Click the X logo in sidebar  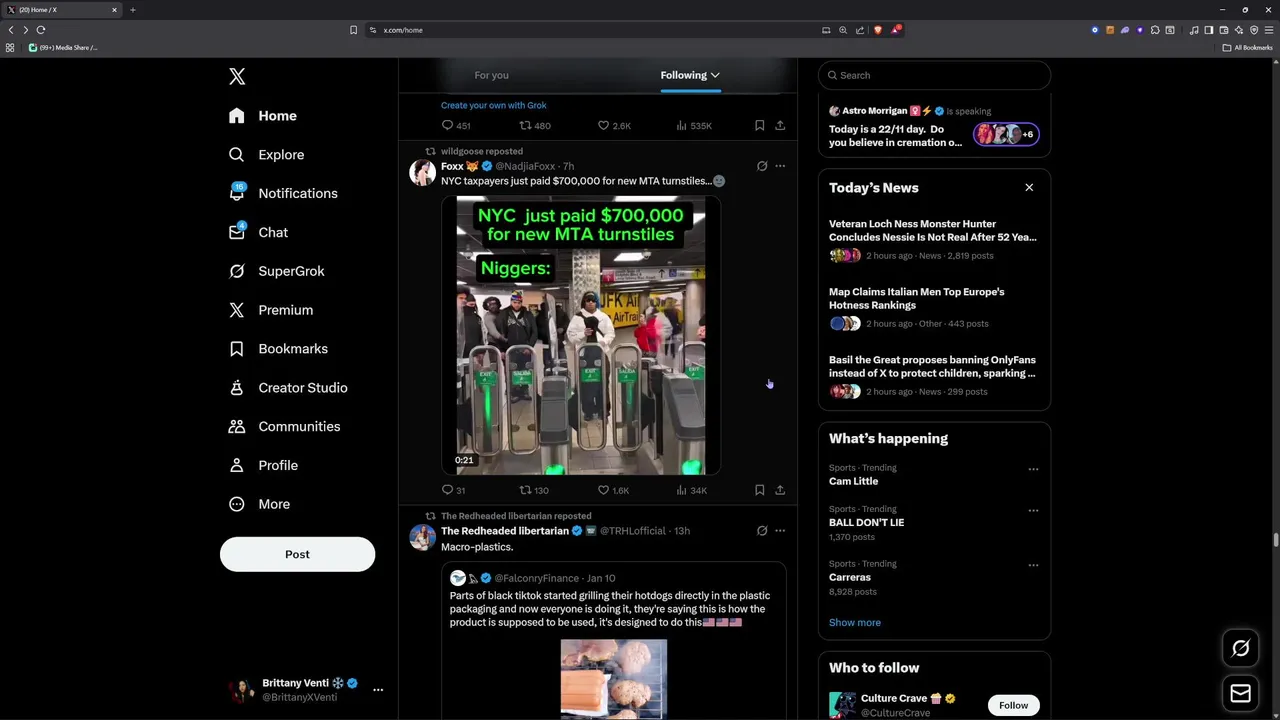237,76
